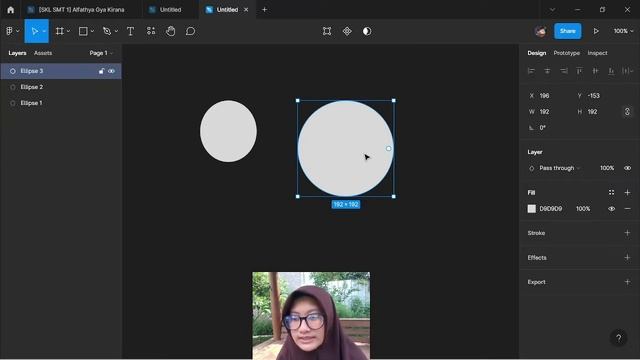Add a Stroke with plus button
This screenshot has height=360, width=640.
tap(627, 233)
